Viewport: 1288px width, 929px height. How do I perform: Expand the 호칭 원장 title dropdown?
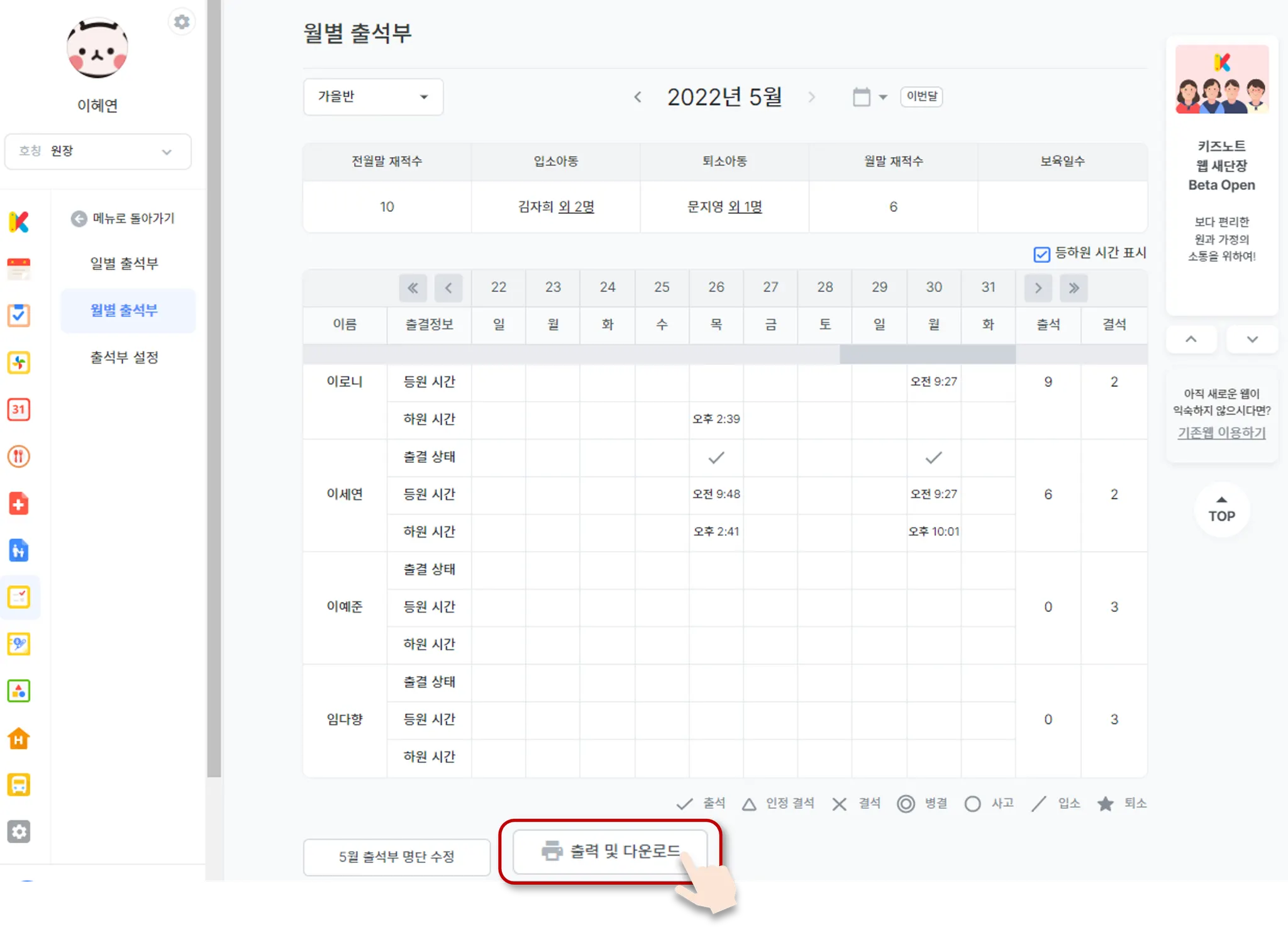click(97, 152)
